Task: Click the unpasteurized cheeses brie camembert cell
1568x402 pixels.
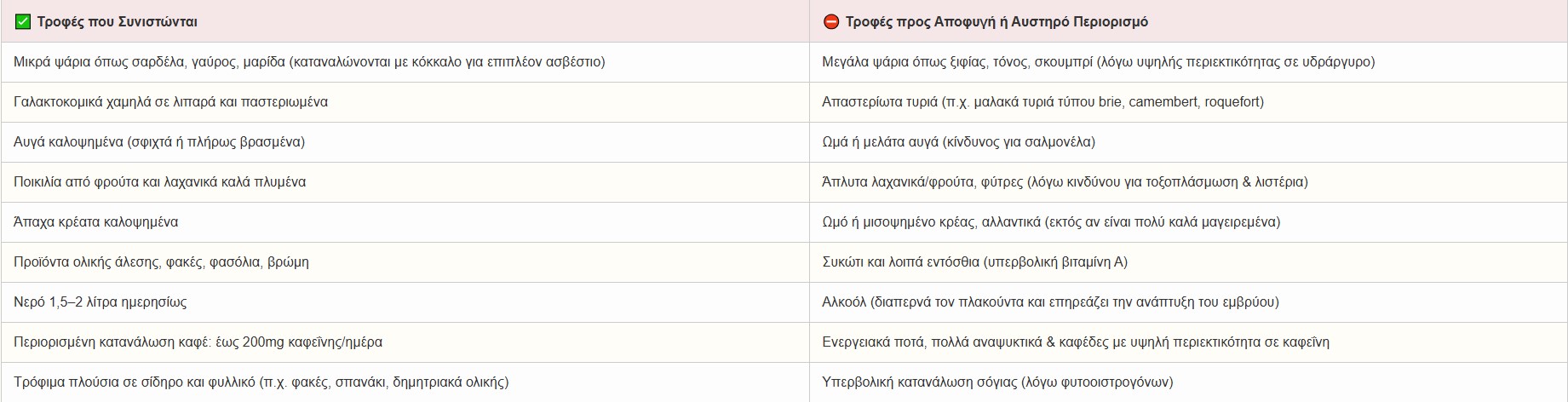Action: pos(1042,102)
